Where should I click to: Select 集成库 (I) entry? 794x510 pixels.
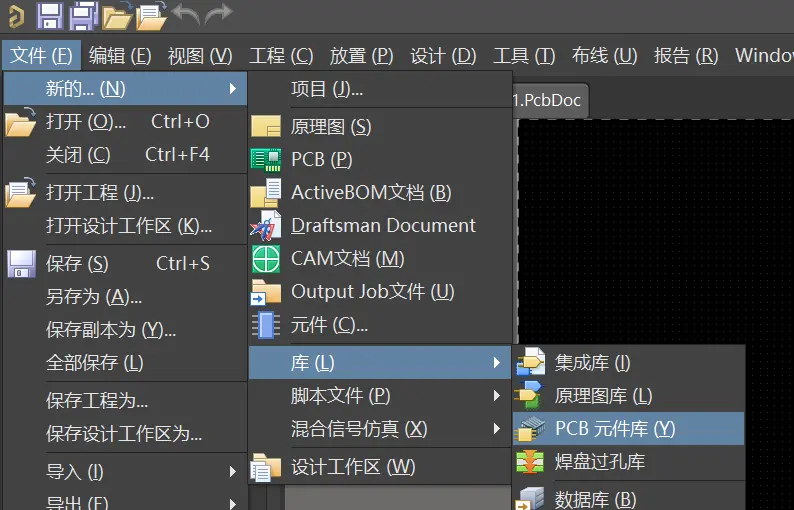coord(628,362)
